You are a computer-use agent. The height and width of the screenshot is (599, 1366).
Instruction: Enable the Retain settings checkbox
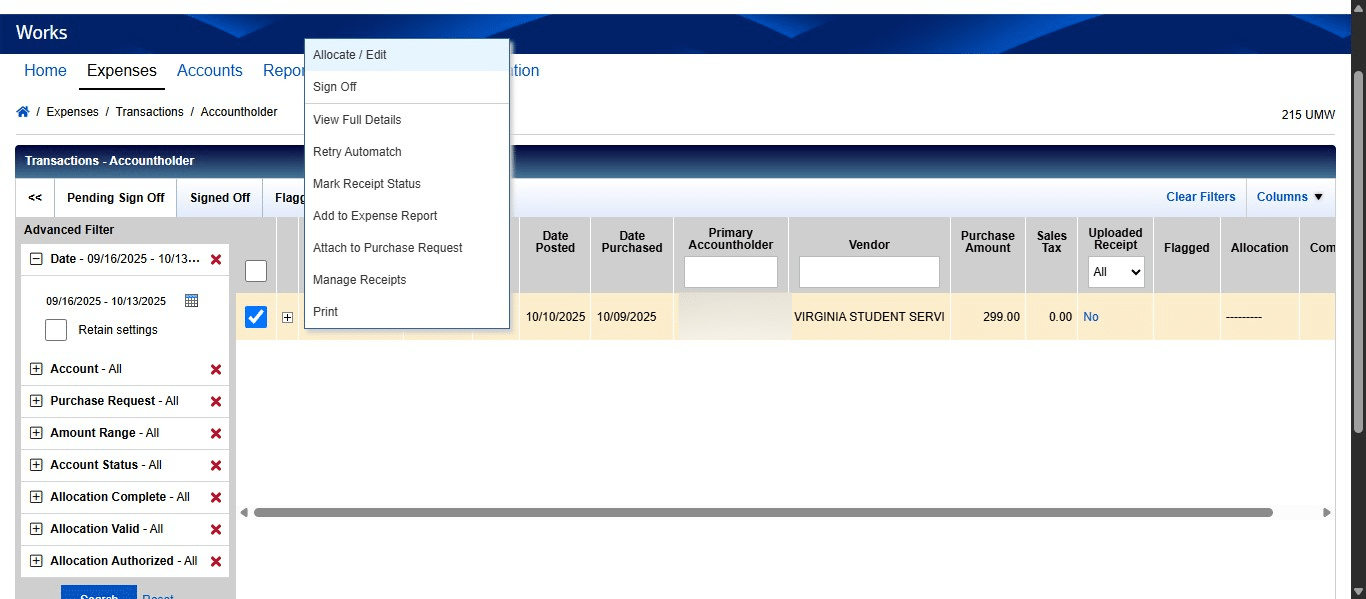point(55,329)
